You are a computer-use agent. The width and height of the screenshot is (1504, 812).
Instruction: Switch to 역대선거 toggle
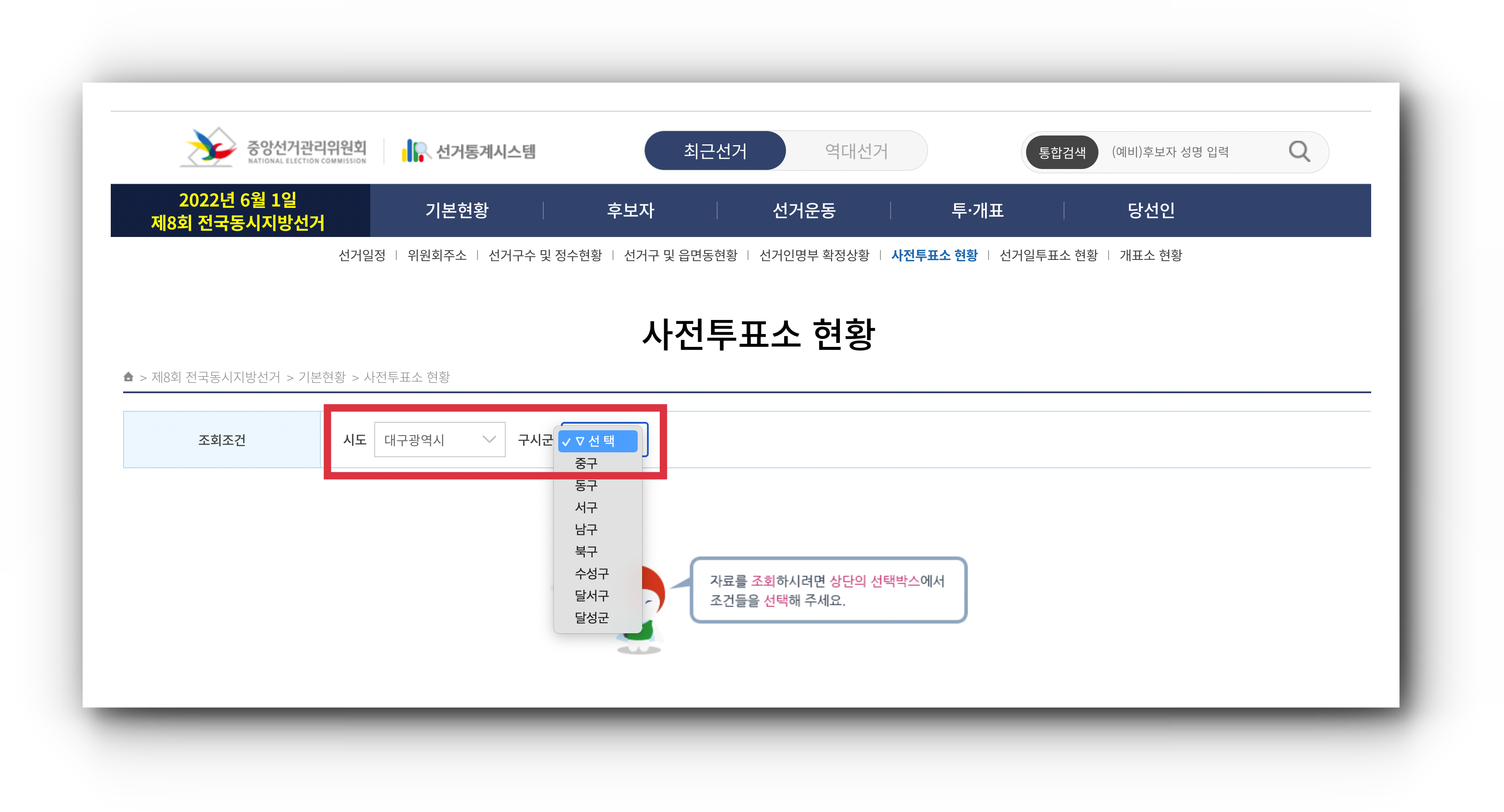point(856,151)
